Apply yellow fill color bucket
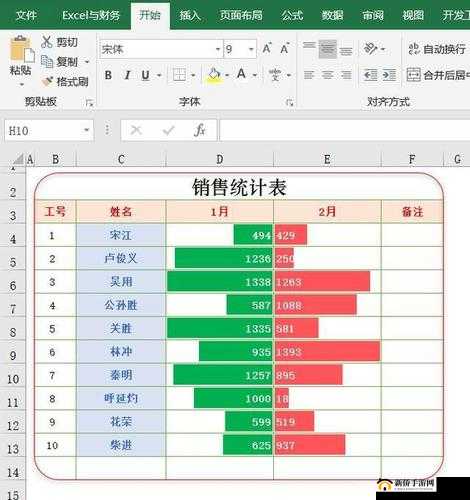The image size is (470, 500). [214, 75]
